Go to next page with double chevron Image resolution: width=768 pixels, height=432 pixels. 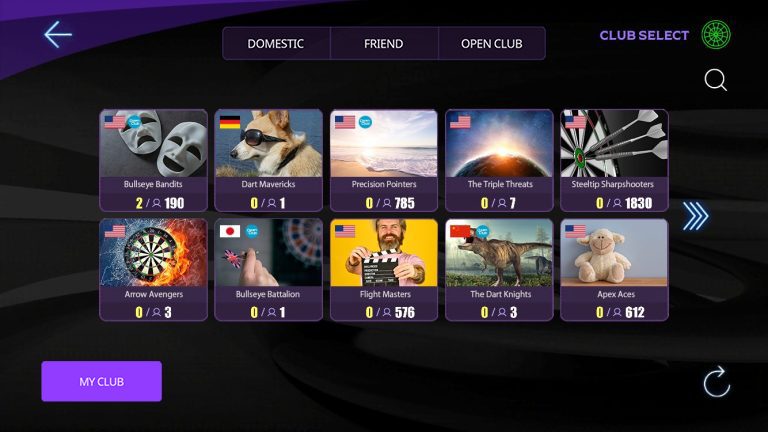(696, 216)
